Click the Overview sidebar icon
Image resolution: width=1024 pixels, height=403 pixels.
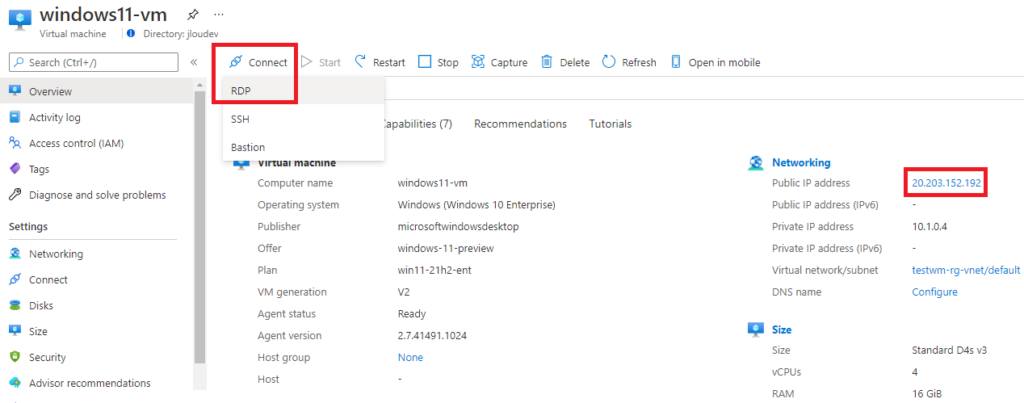point(15,91)
